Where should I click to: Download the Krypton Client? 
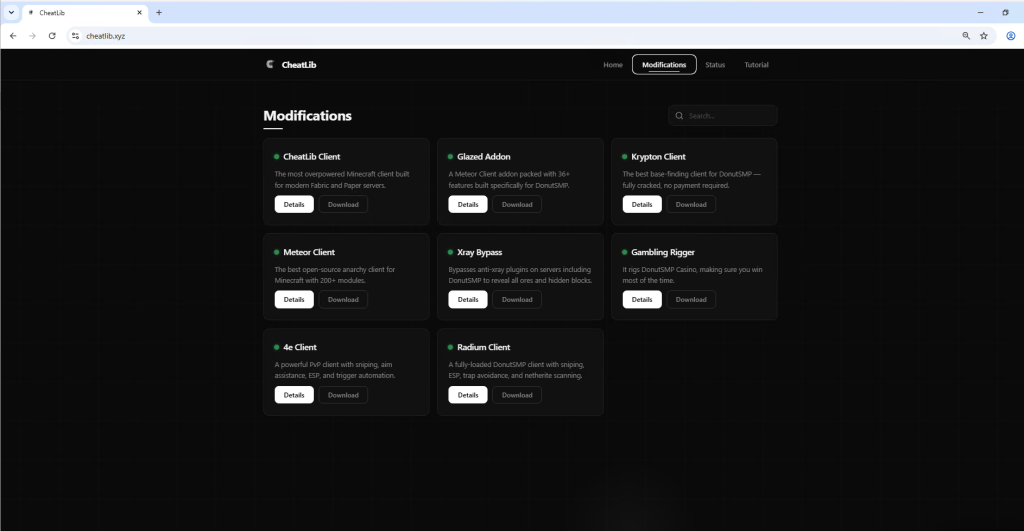click(x=691, y=204)
